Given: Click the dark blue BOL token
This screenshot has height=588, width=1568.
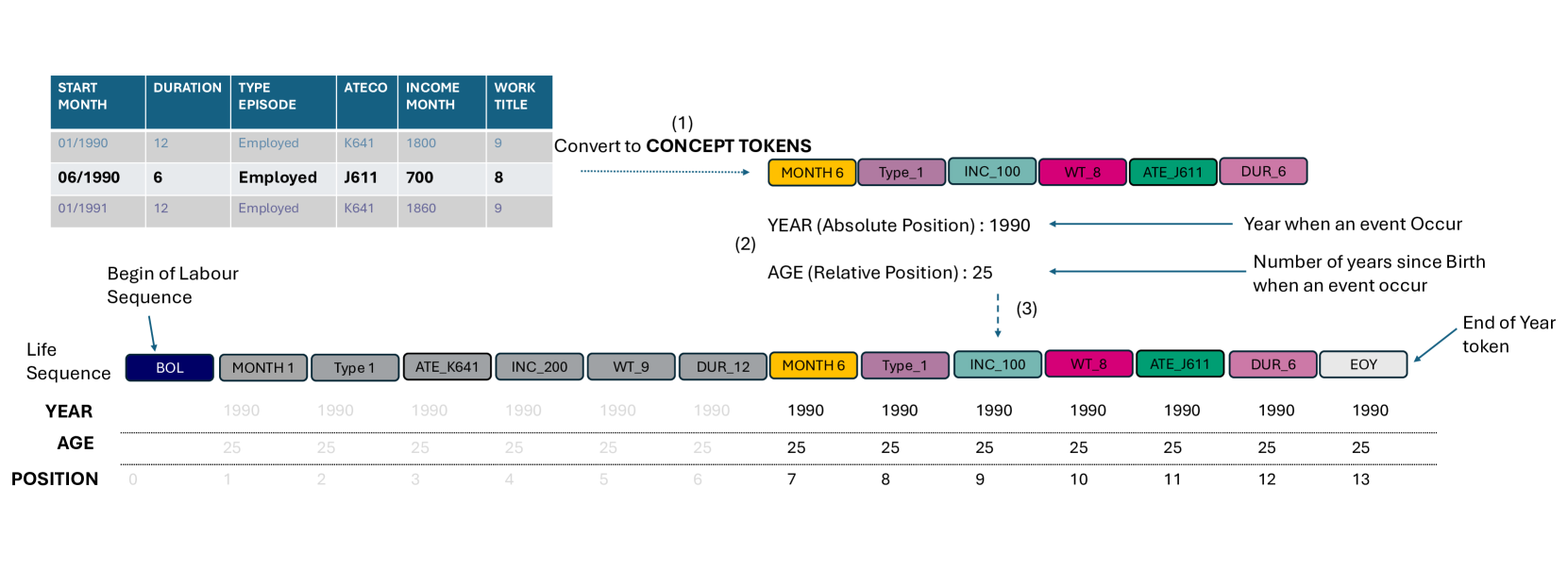Looking at the screenshot, I should point(170,367).
